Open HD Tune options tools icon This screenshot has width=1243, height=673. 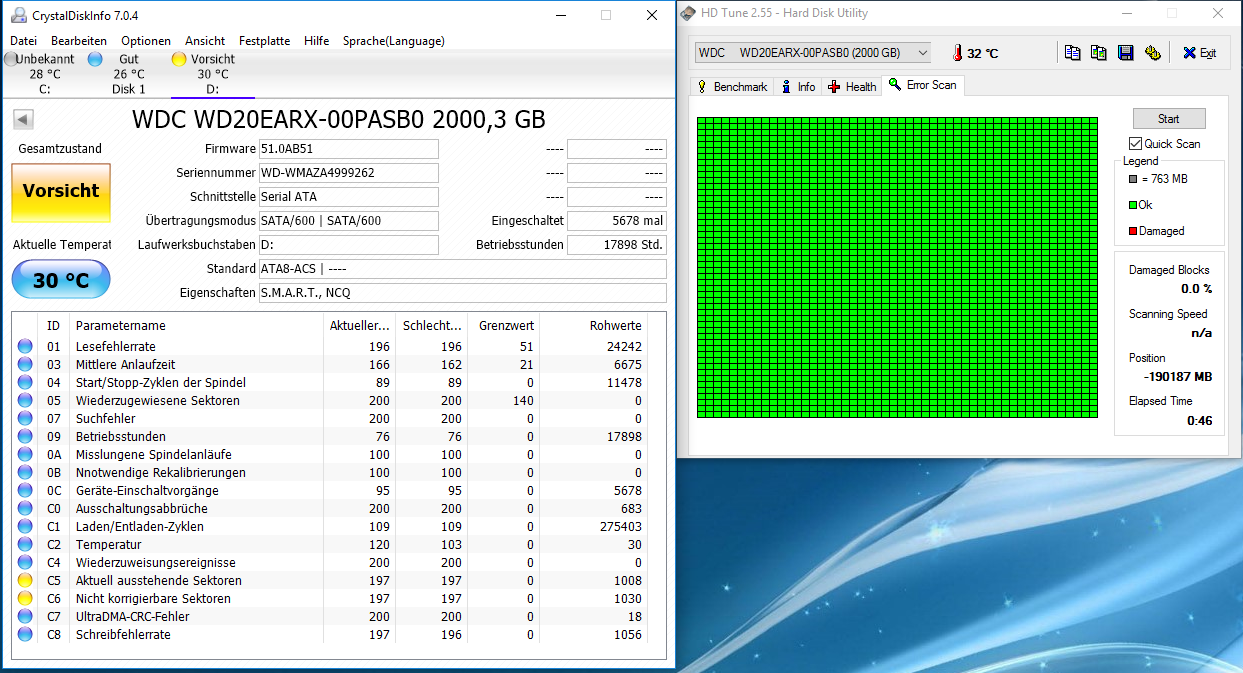click(1152, 53)
